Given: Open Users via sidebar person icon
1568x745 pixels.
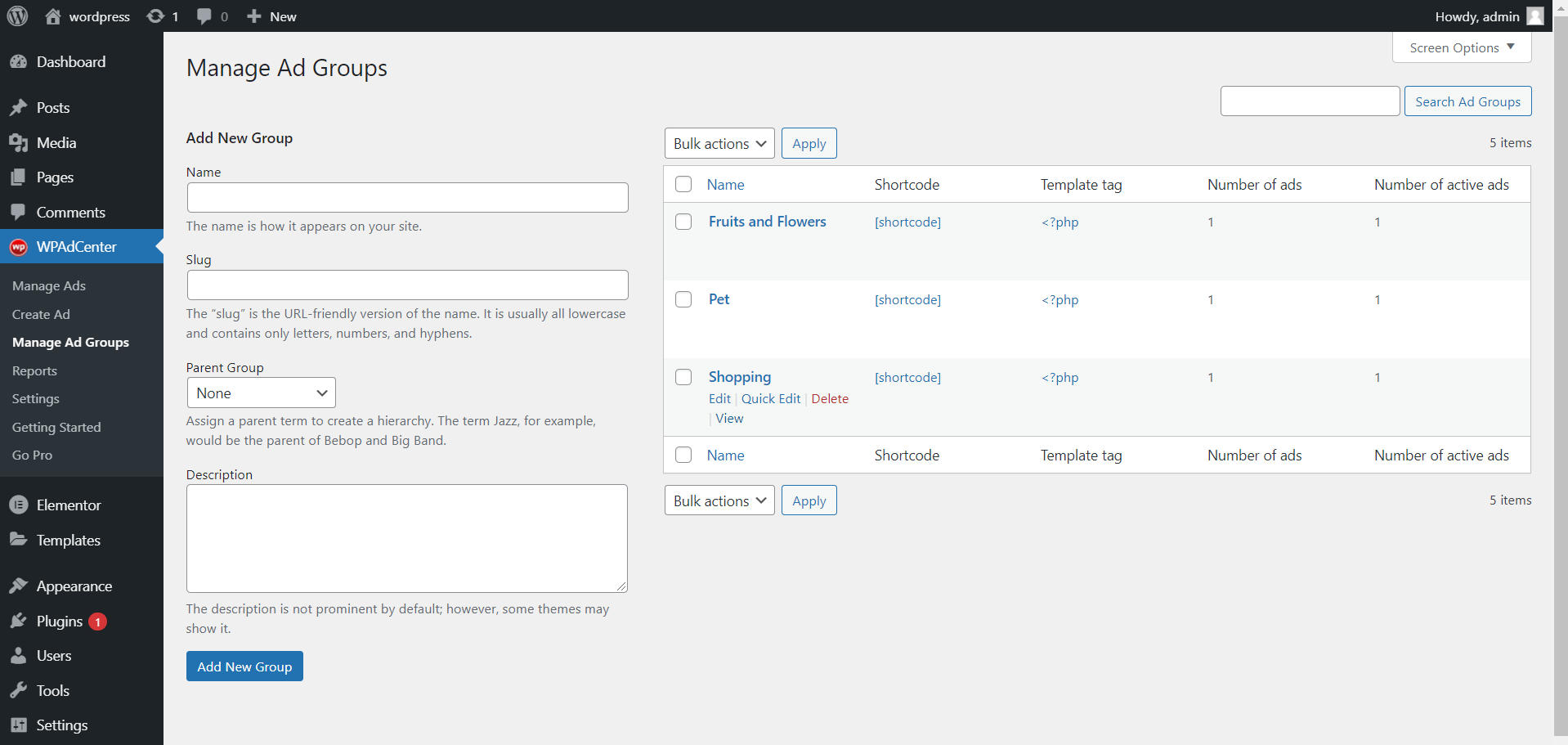Looking at the screenshot, I should click(x=19, y=655).
